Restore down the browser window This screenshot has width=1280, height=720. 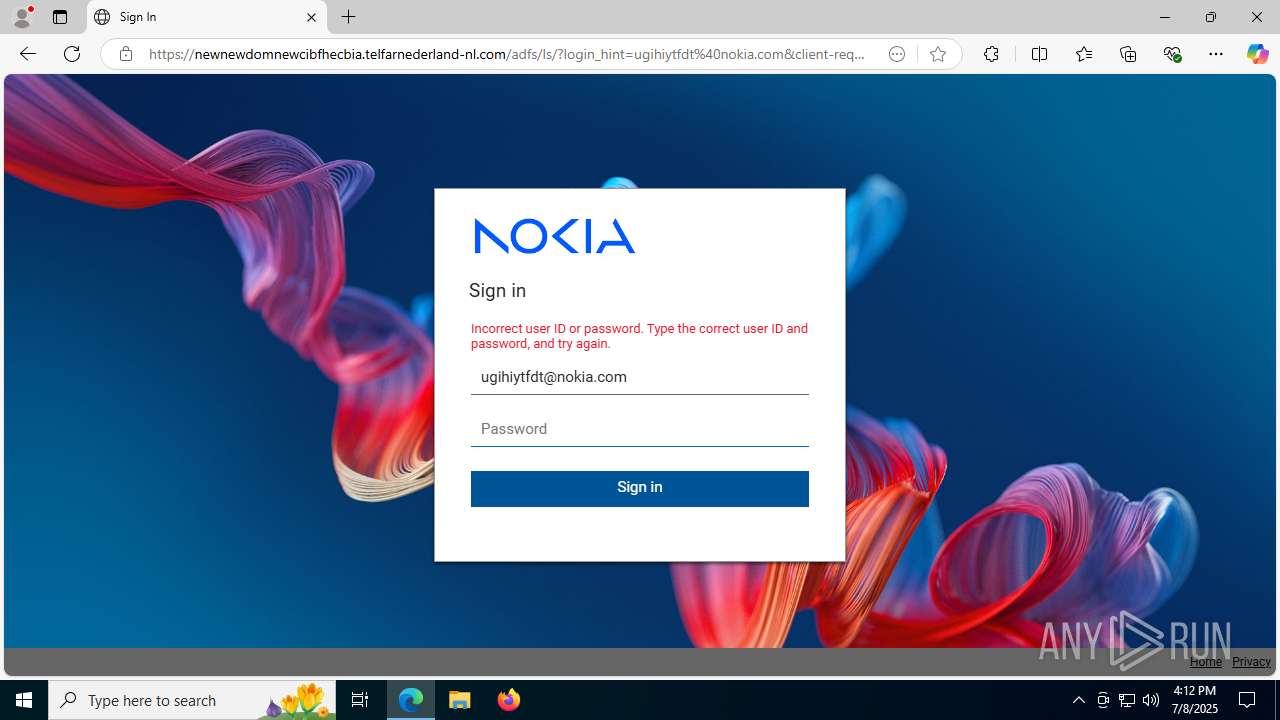point(1210,17)
